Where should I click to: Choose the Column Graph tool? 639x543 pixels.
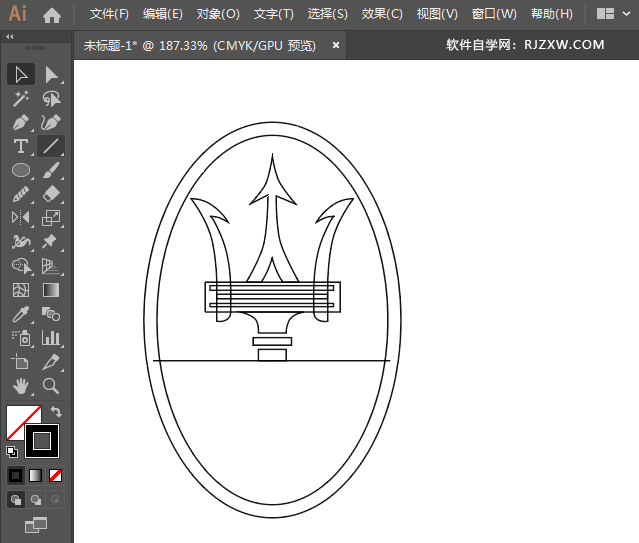[x=51, y=338]
